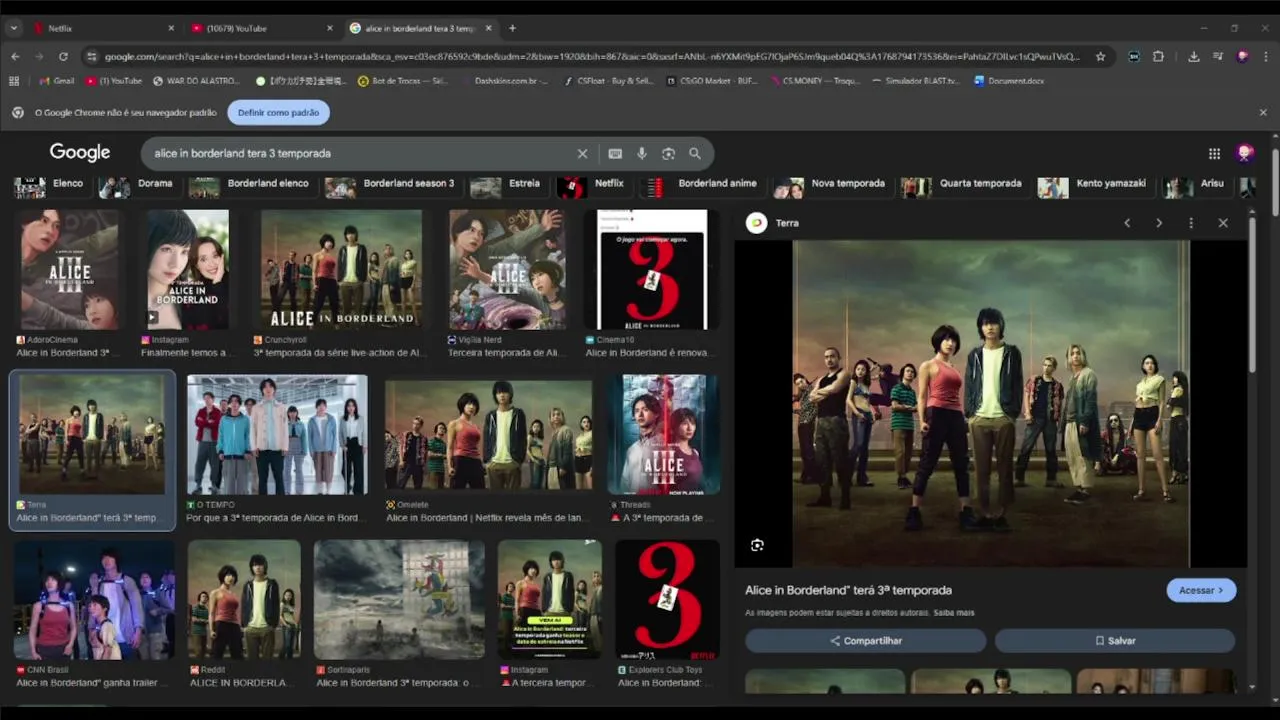Open AdoroCinema image result thumbnail
This screenshot has width=1280, height=720.
coord(68,270)
